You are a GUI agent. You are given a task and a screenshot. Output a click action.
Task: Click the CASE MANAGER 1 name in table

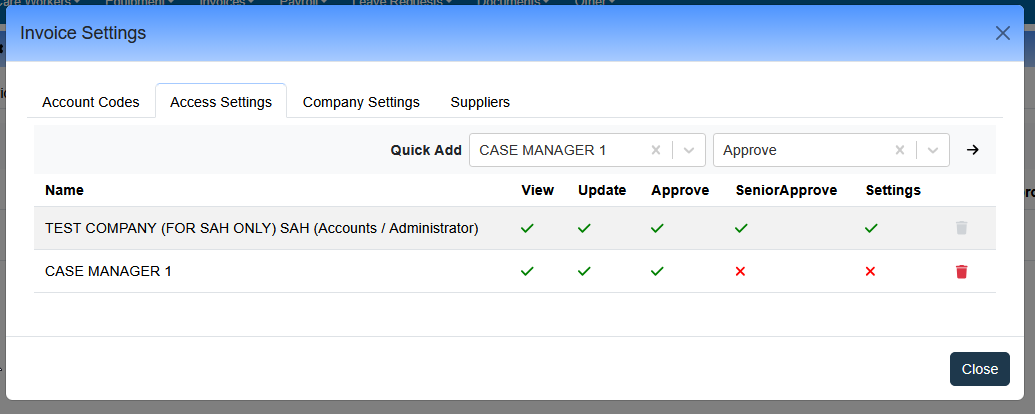[108, 271]
